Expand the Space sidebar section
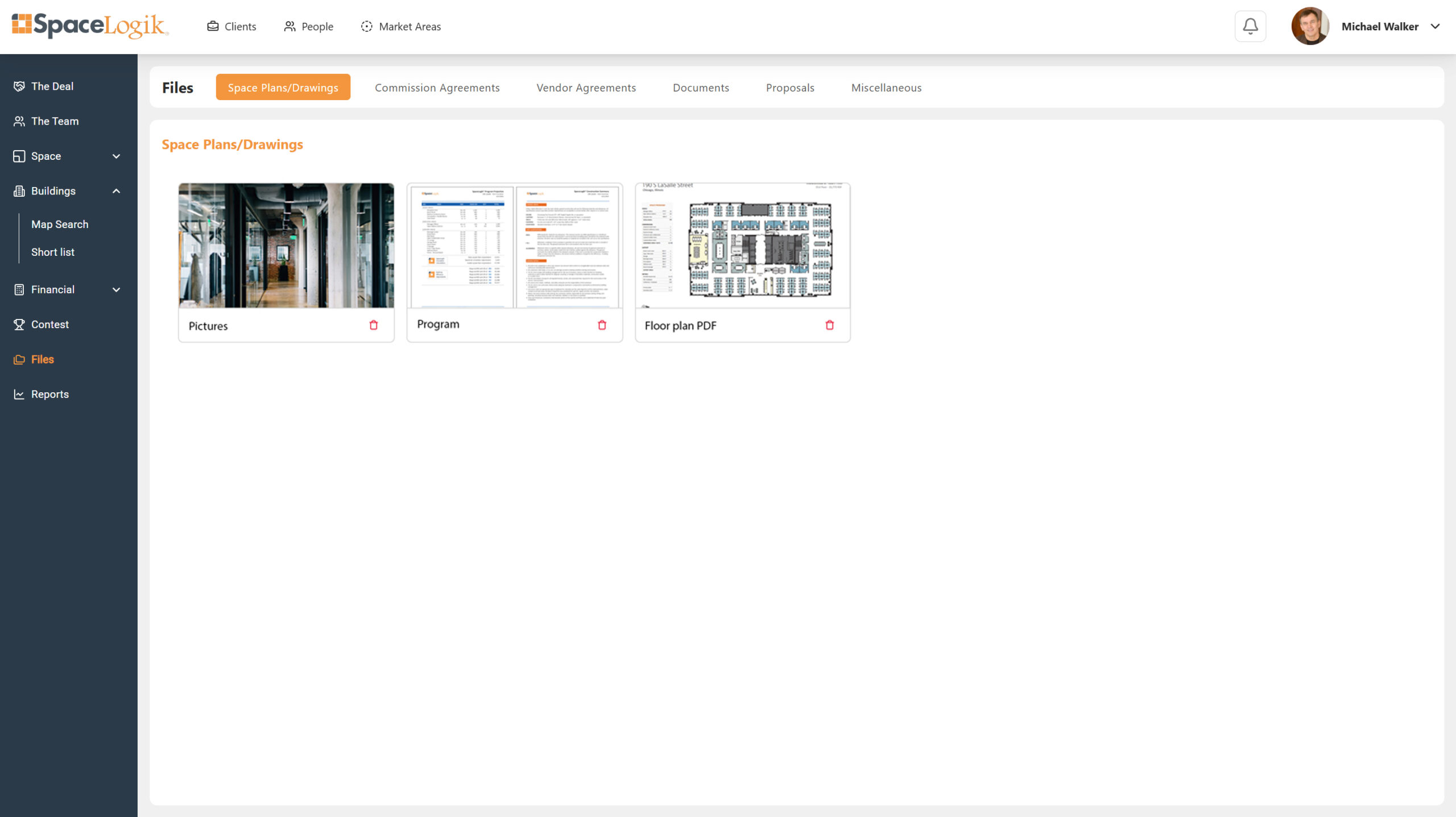Viewport: 1456px width, 817px height. coord(116,156)
